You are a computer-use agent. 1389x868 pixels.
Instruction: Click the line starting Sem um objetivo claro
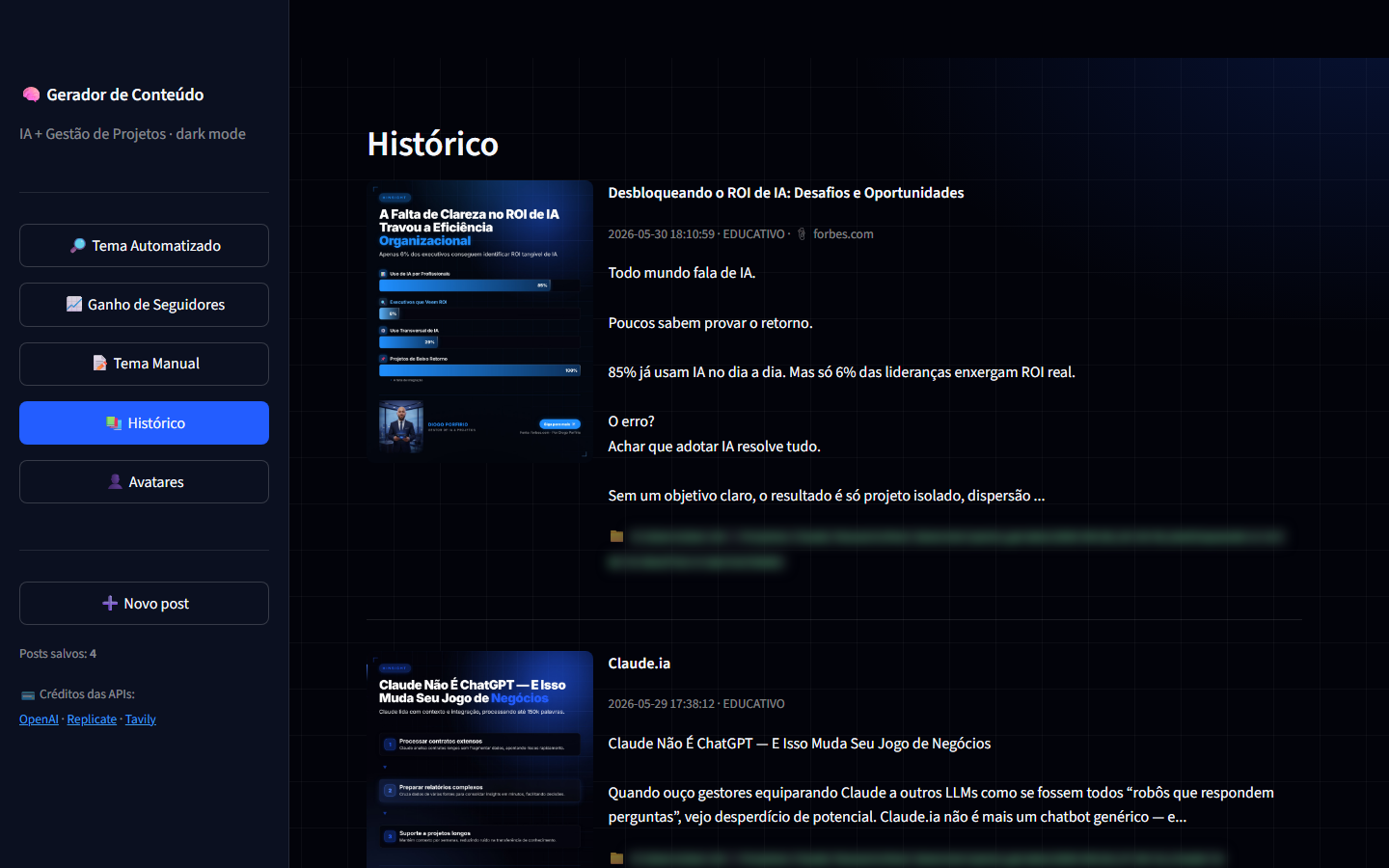pyautogui.click(x=826, y=496)
